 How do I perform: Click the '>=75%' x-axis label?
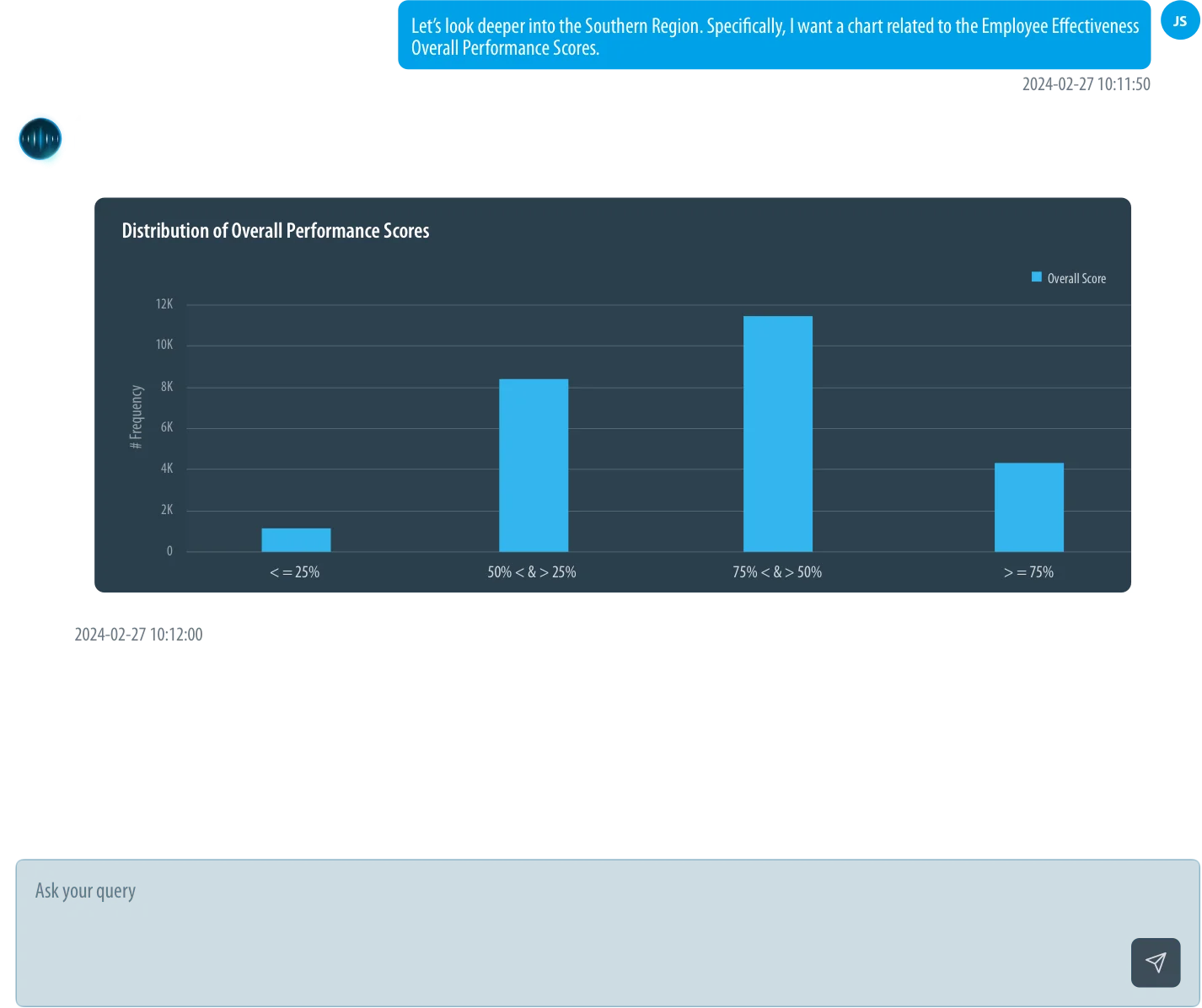(1028, 572)
